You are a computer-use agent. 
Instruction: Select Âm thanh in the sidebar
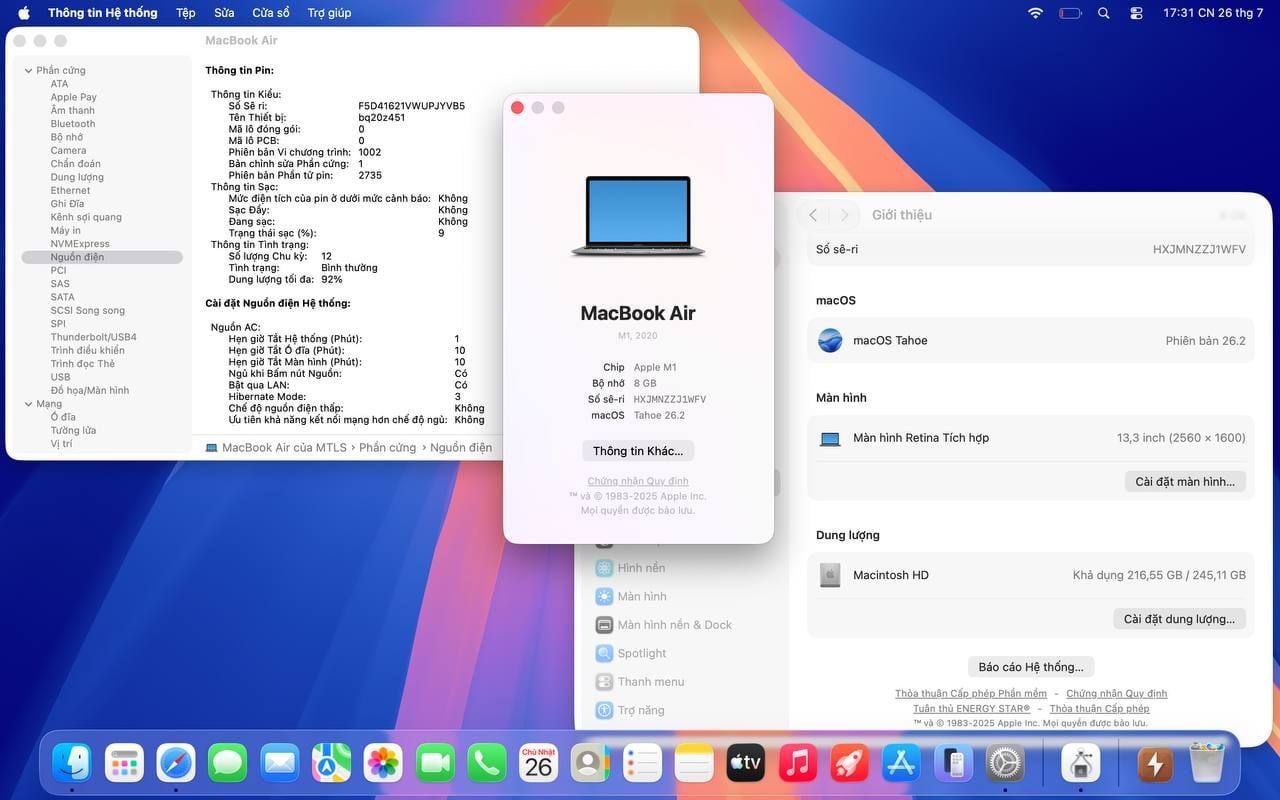pos(73,110)
